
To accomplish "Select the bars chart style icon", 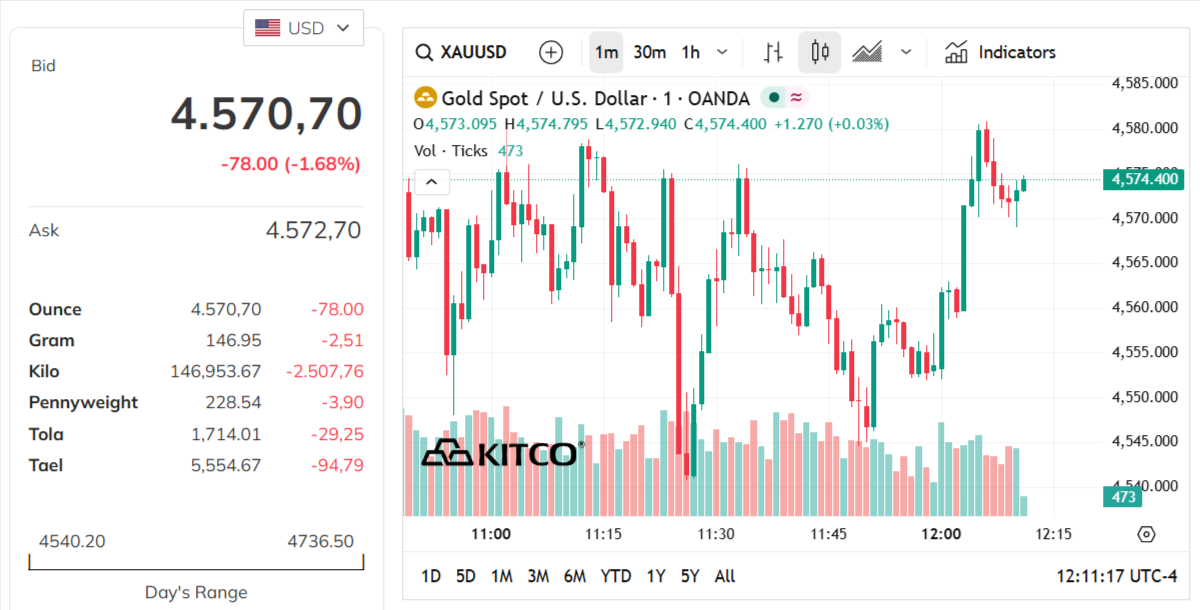I will tap(773, 52).
